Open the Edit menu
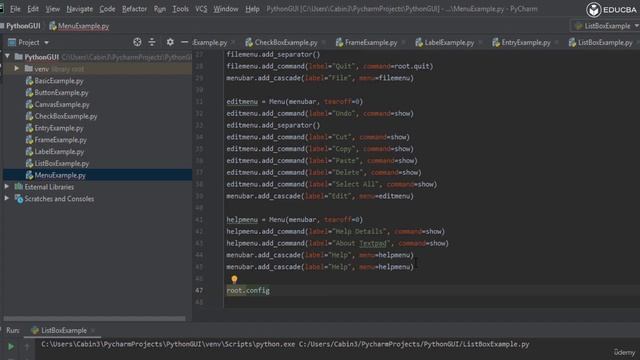 pyautogui.click(x=33, y=9)
